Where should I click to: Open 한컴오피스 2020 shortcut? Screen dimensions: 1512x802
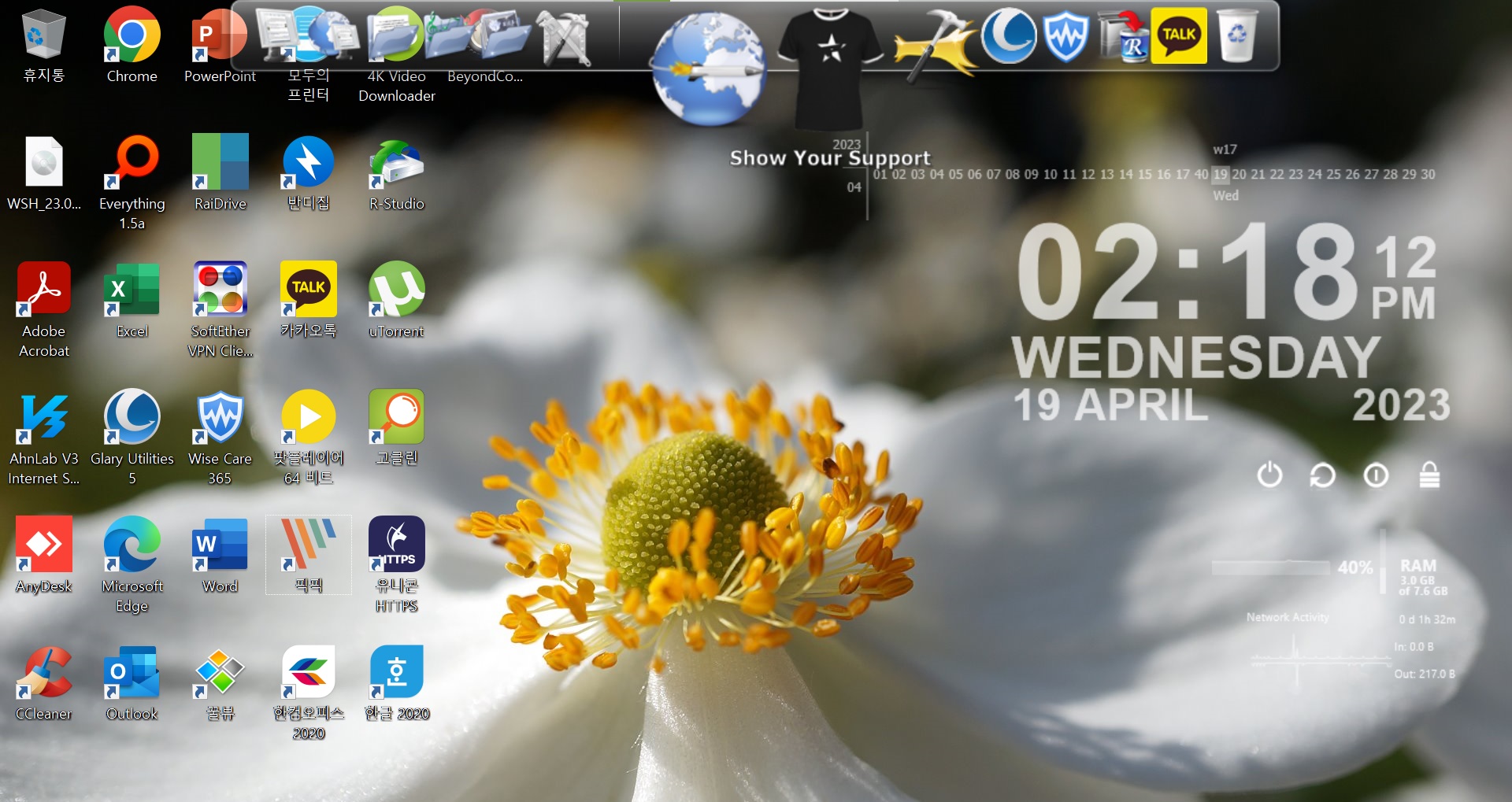[308, 694]
